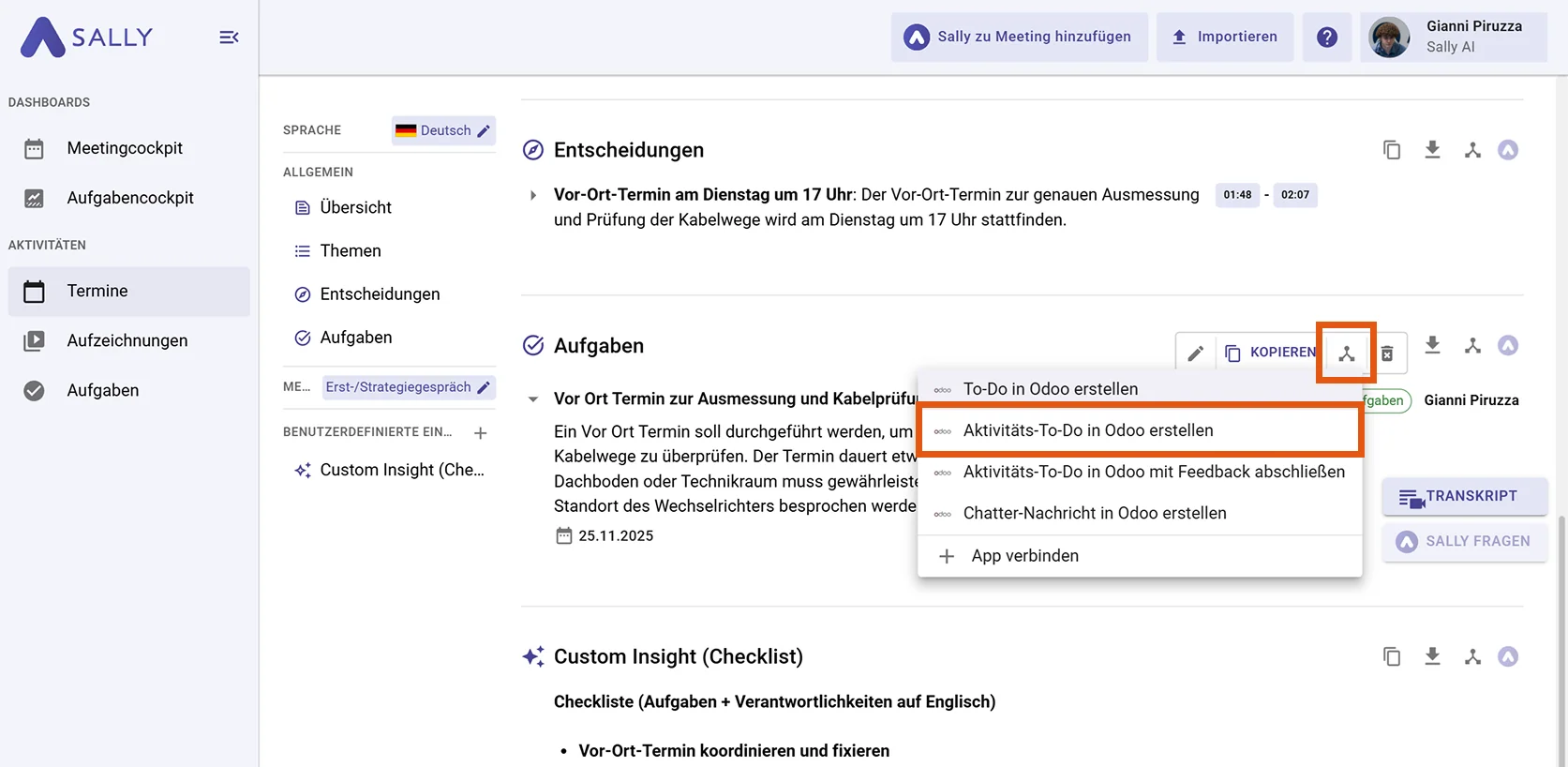Add benutzerdefinierte insight with plus icon
The width and height of the screenshot is (1568, 767).
[x=481, y=433]
